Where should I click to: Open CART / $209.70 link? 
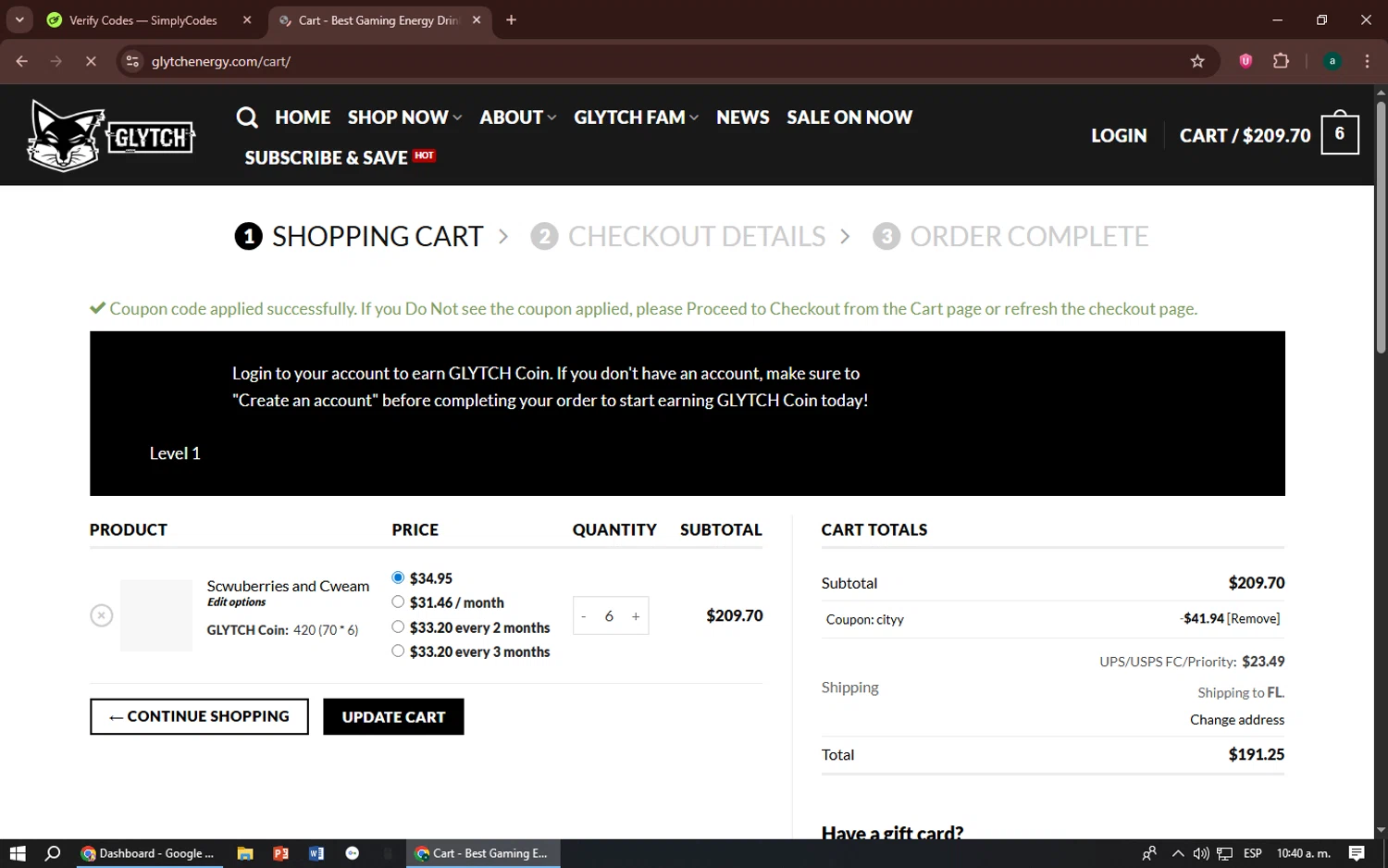pos(1245,135)
